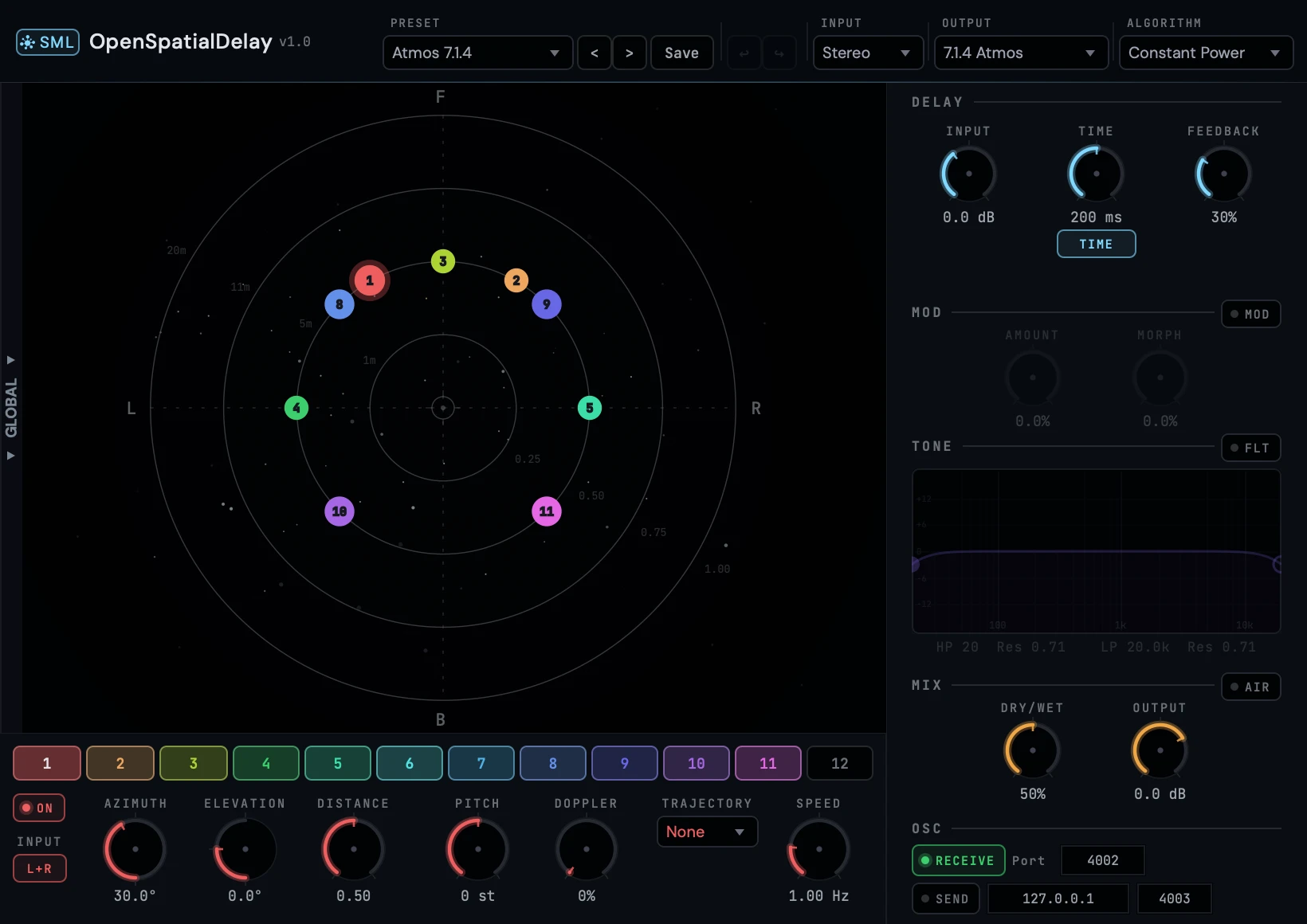
Task: Select red speaker node 1 on radar
Action: [x=369, y=280]
